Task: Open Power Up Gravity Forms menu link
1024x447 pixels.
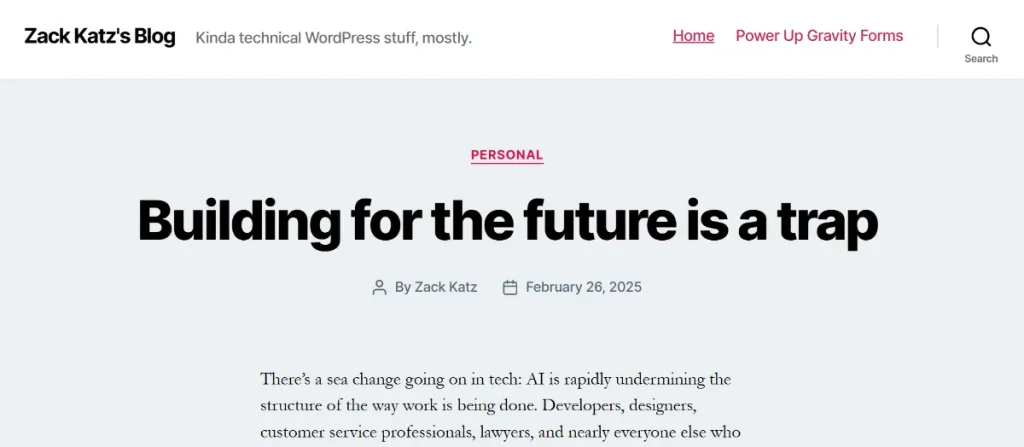Action: coord(819,36)
